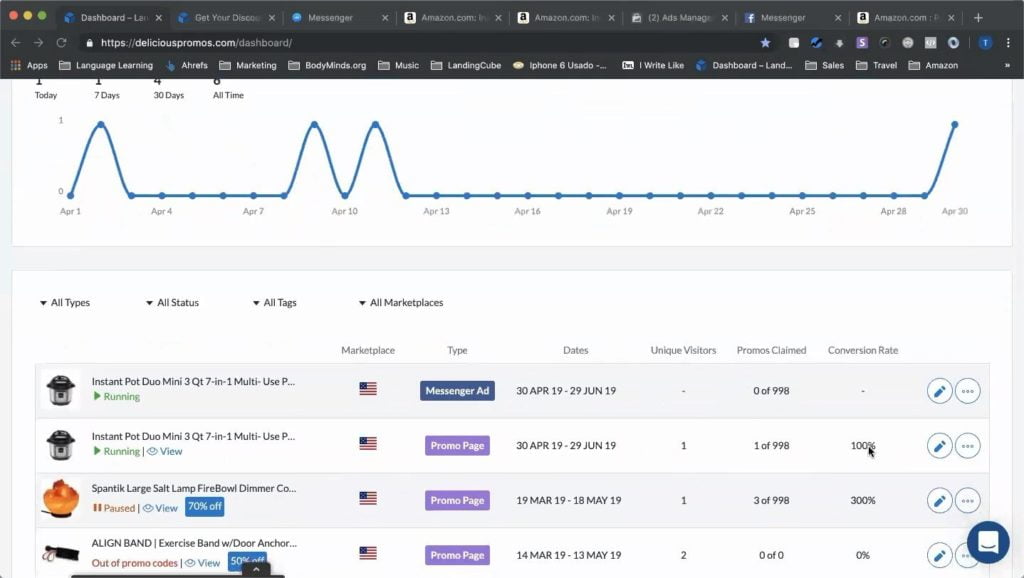Open the Marketing bookmarks folder
This screenshot has height=578, width=1024.
tap(248, 65)
